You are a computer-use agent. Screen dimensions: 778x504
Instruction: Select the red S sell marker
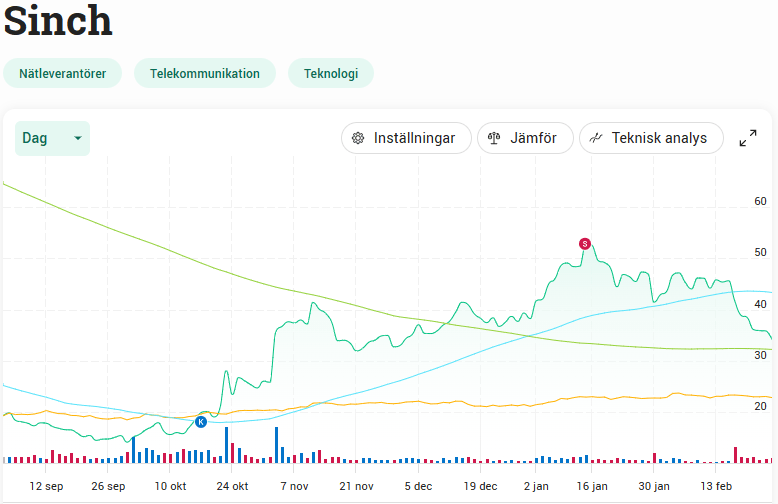585,243
